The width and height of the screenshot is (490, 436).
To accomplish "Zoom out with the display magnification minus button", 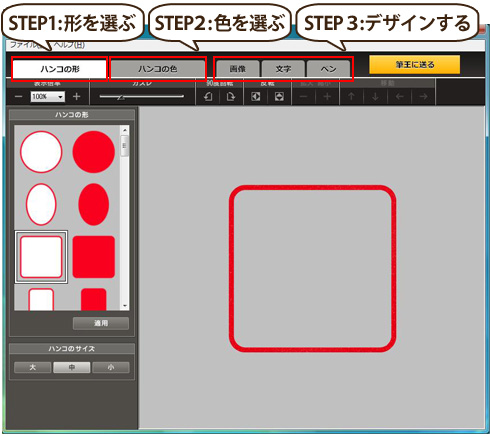I will [x=19, y=97].
